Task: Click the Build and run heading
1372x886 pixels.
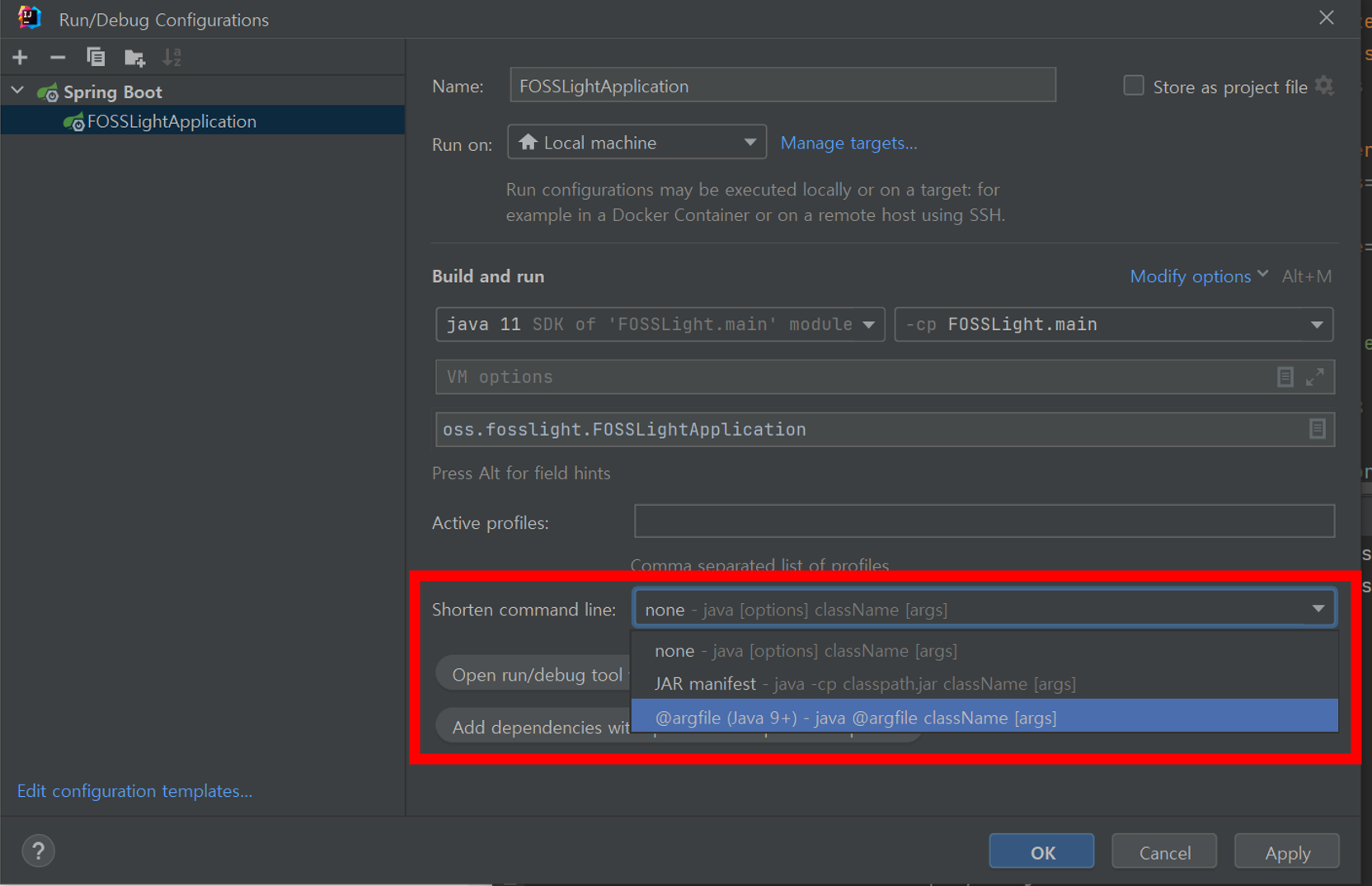Action: pyautogui.click(x=488, y=276)
